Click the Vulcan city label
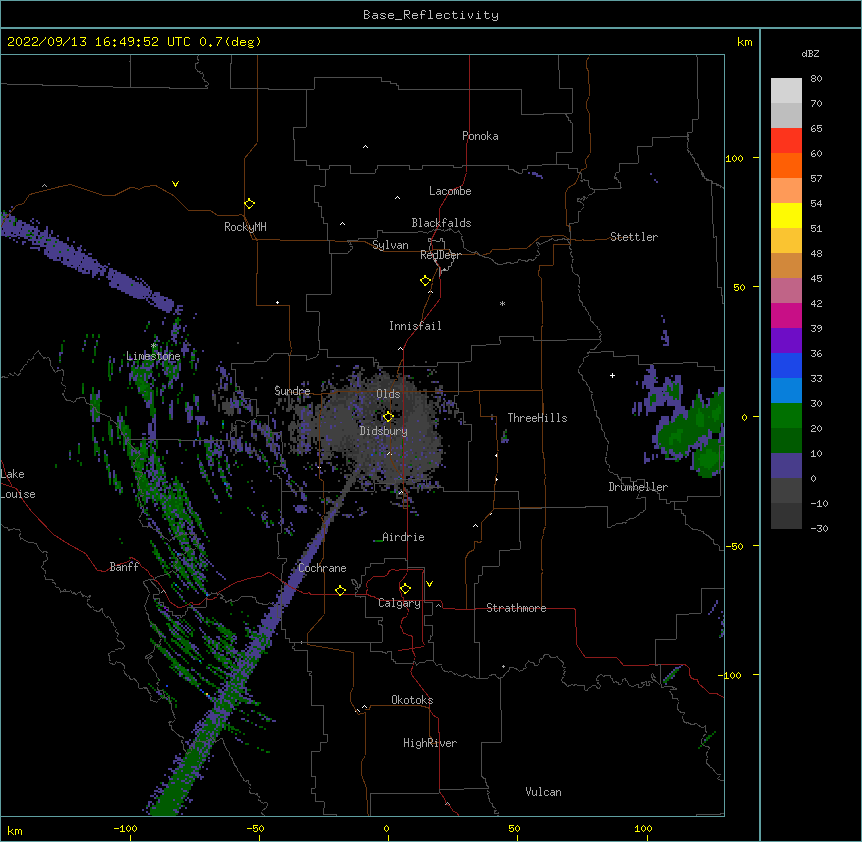 [543, 792]
